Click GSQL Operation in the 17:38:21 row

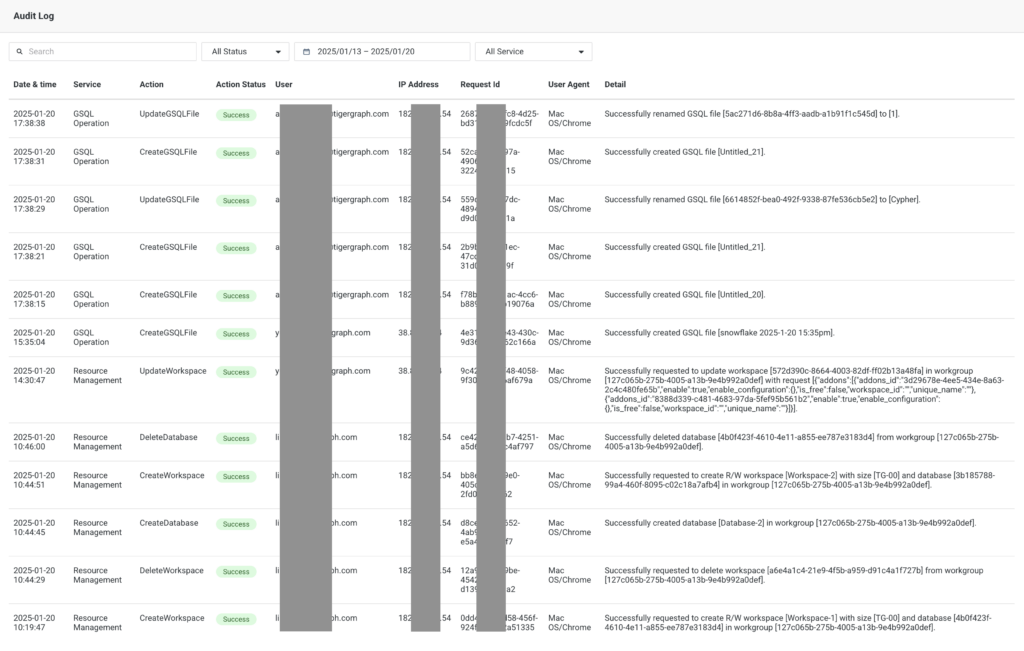[91, 252]
